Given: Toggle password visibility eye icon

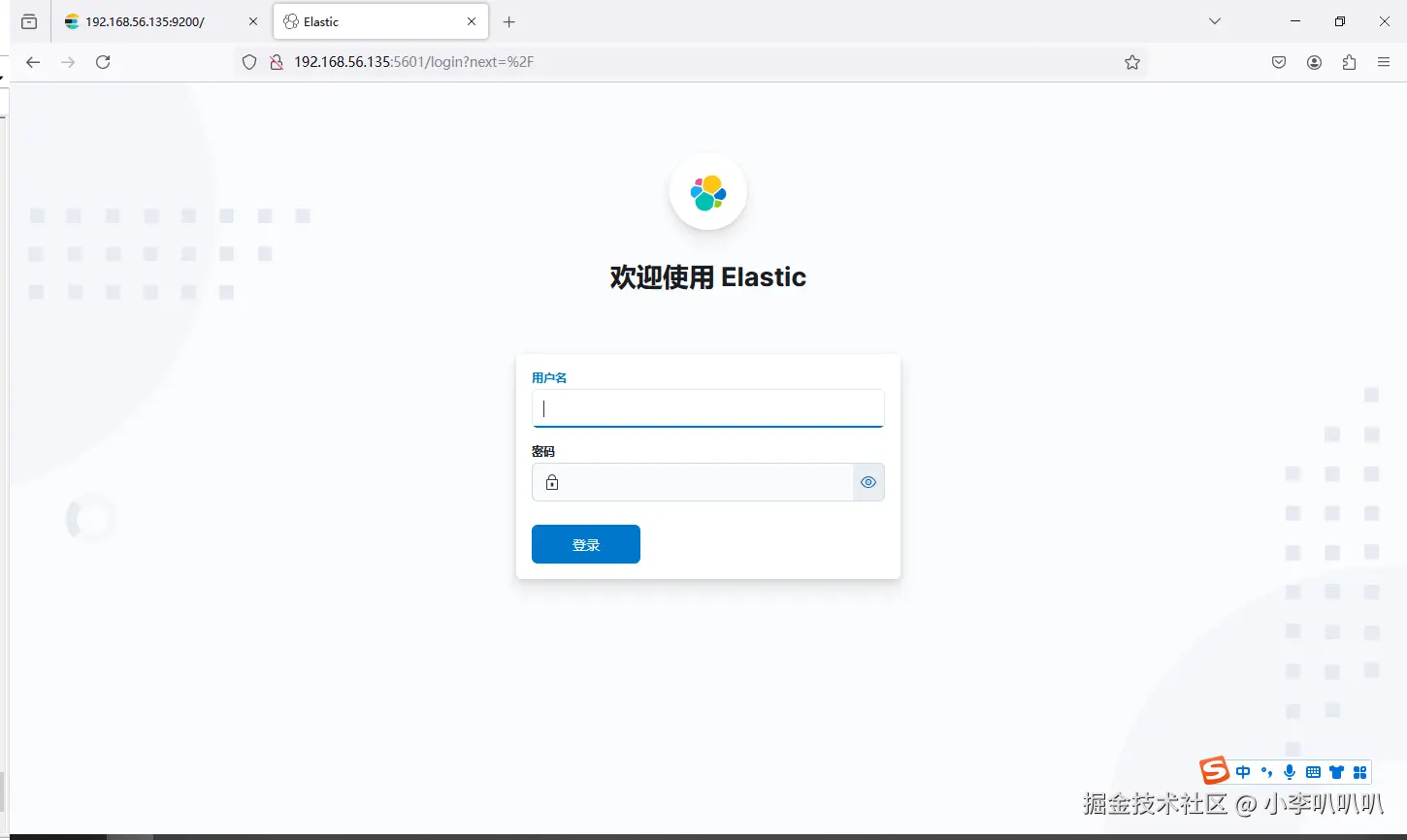Looking at the screenshot, I should click(868, 482).
